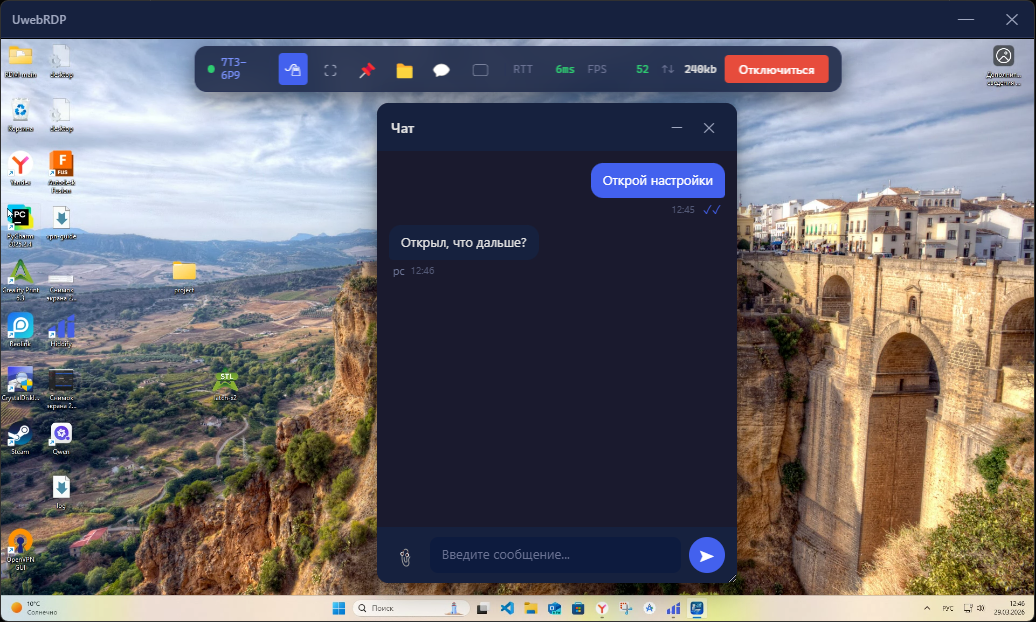This screenshot has width=1036, height=622.
Task: Click the chat bubble icon in the toolbar
Action: pos(441,69)
